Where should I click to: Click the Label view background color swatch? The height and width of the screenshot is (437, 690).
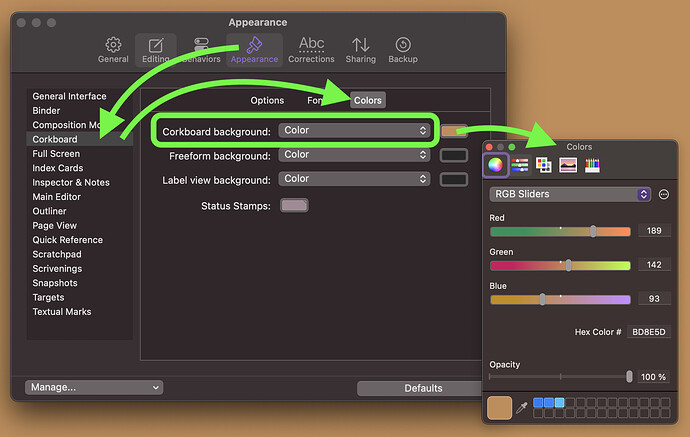click(454, 179)
